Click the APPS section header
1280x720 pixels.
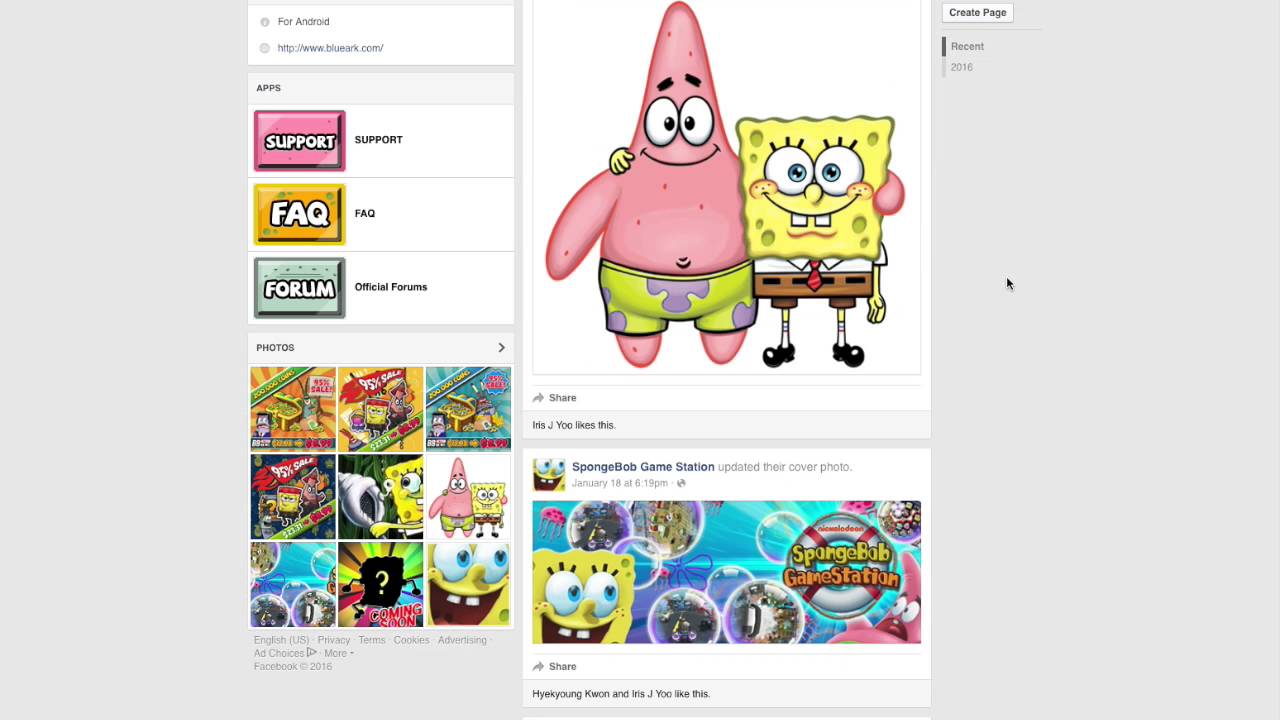pos(268,88)
